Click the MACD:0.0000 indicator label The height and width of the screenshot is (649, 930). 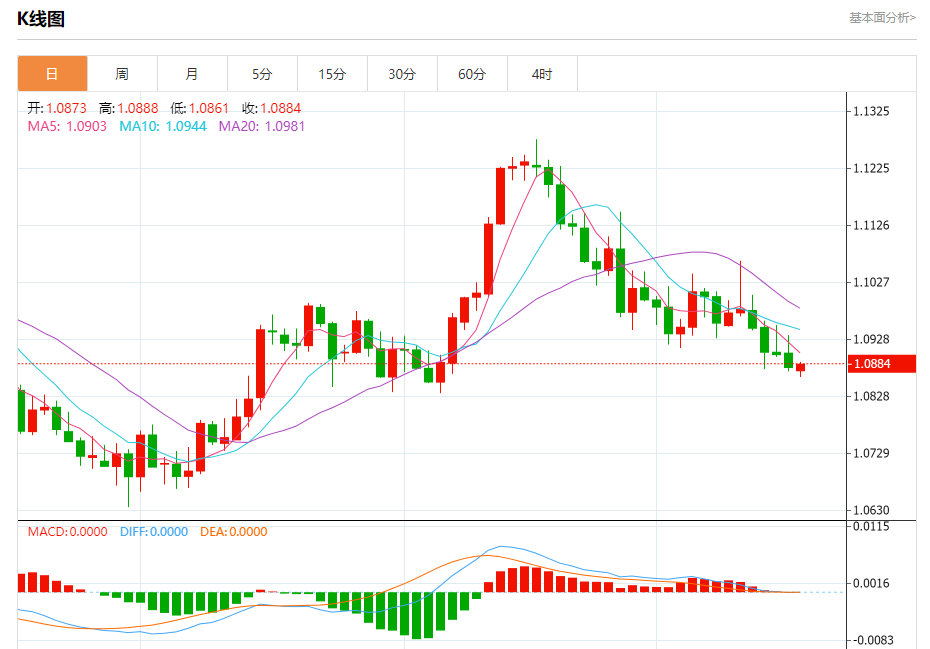pyautogui.click(x=68, y=532)
